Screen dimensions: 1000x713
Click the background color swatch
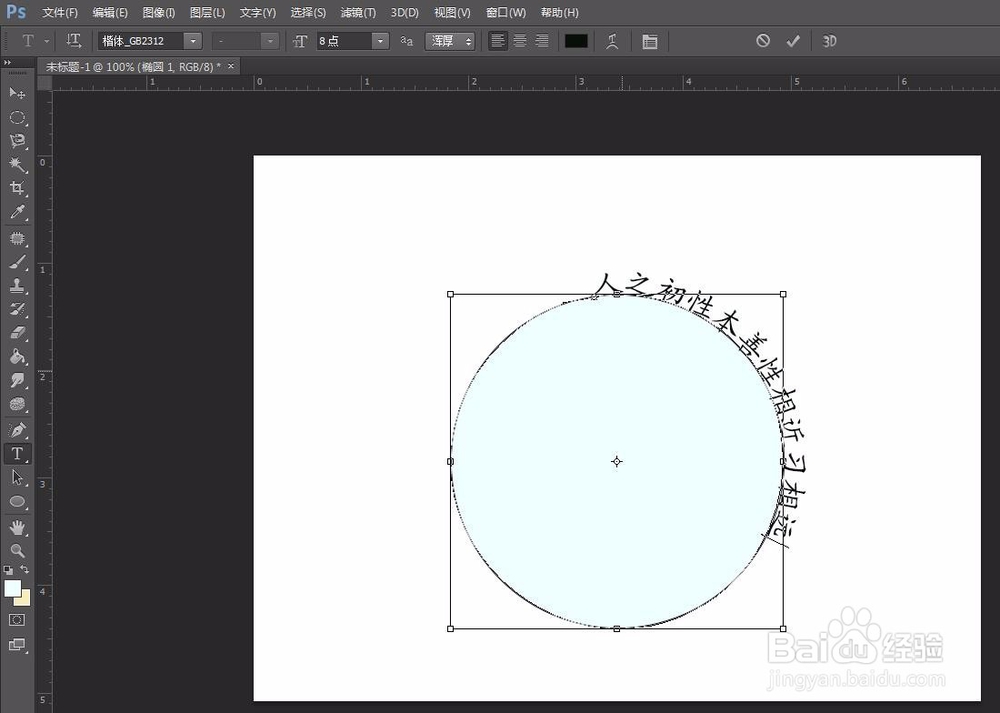point(24,599)
